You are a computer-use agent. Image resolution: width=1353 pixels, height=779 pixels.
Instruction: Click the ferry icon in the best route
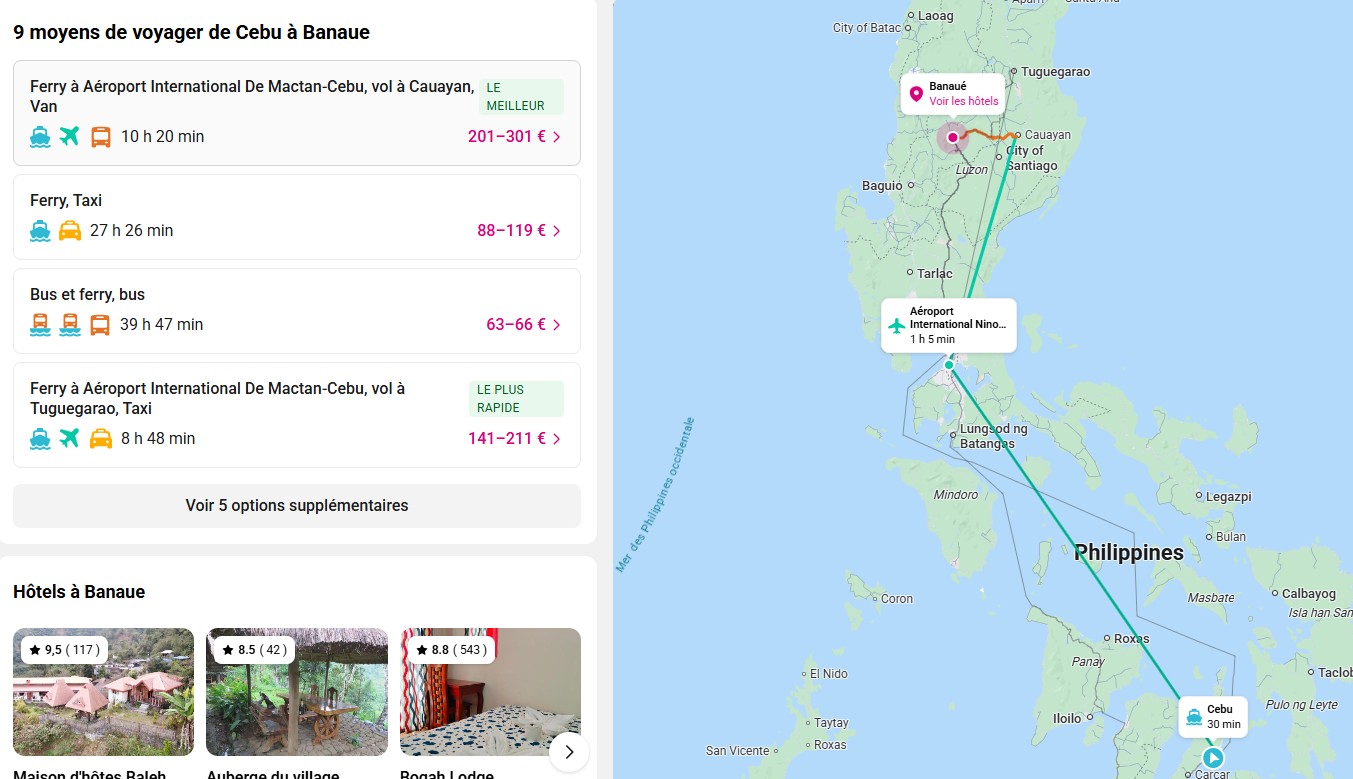tap(40, 137)
